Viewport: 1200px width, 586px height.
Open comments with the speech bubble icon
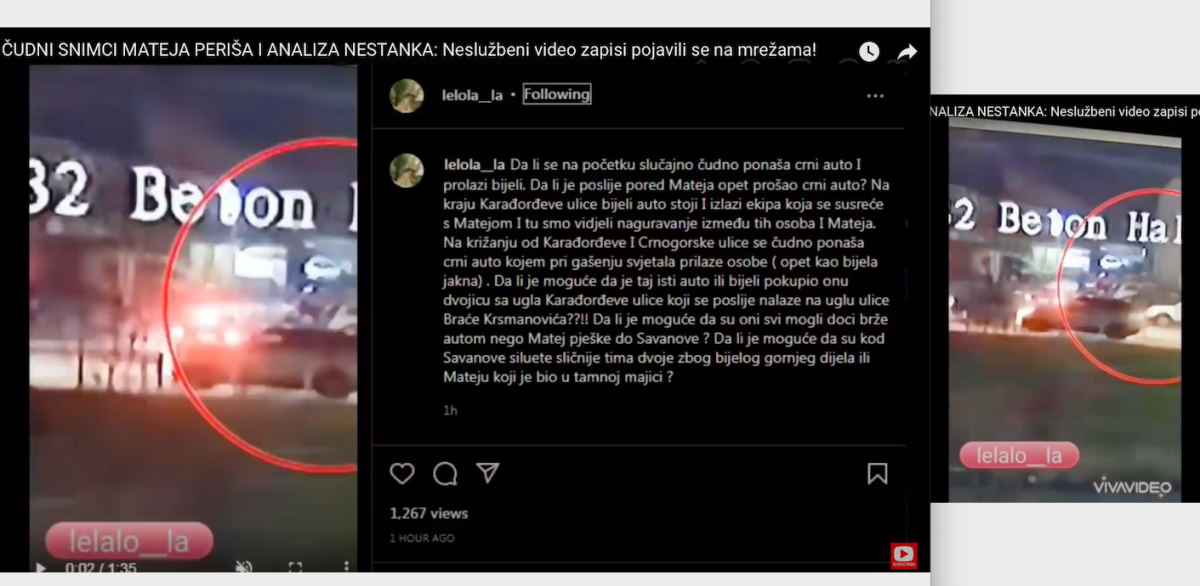pyautogui.click(x=445, y=473)
